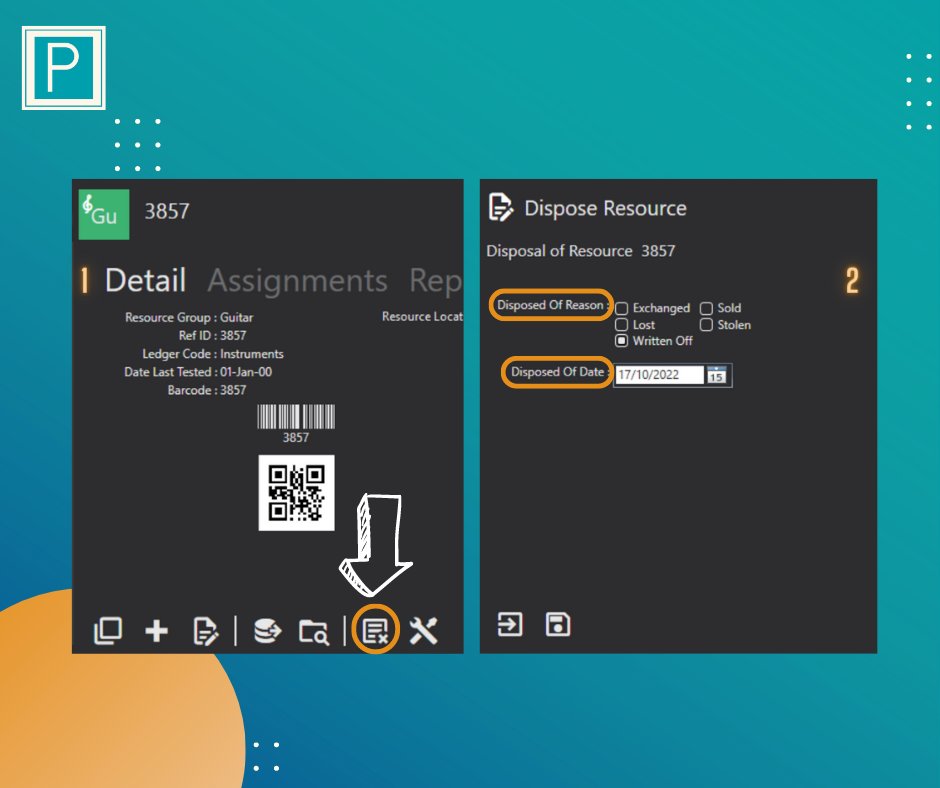The width and height of the screenshot is (940, 788).
Task: Check the Exchanged disposal reason
Action: pyautogui.click(x=620, y=308)
